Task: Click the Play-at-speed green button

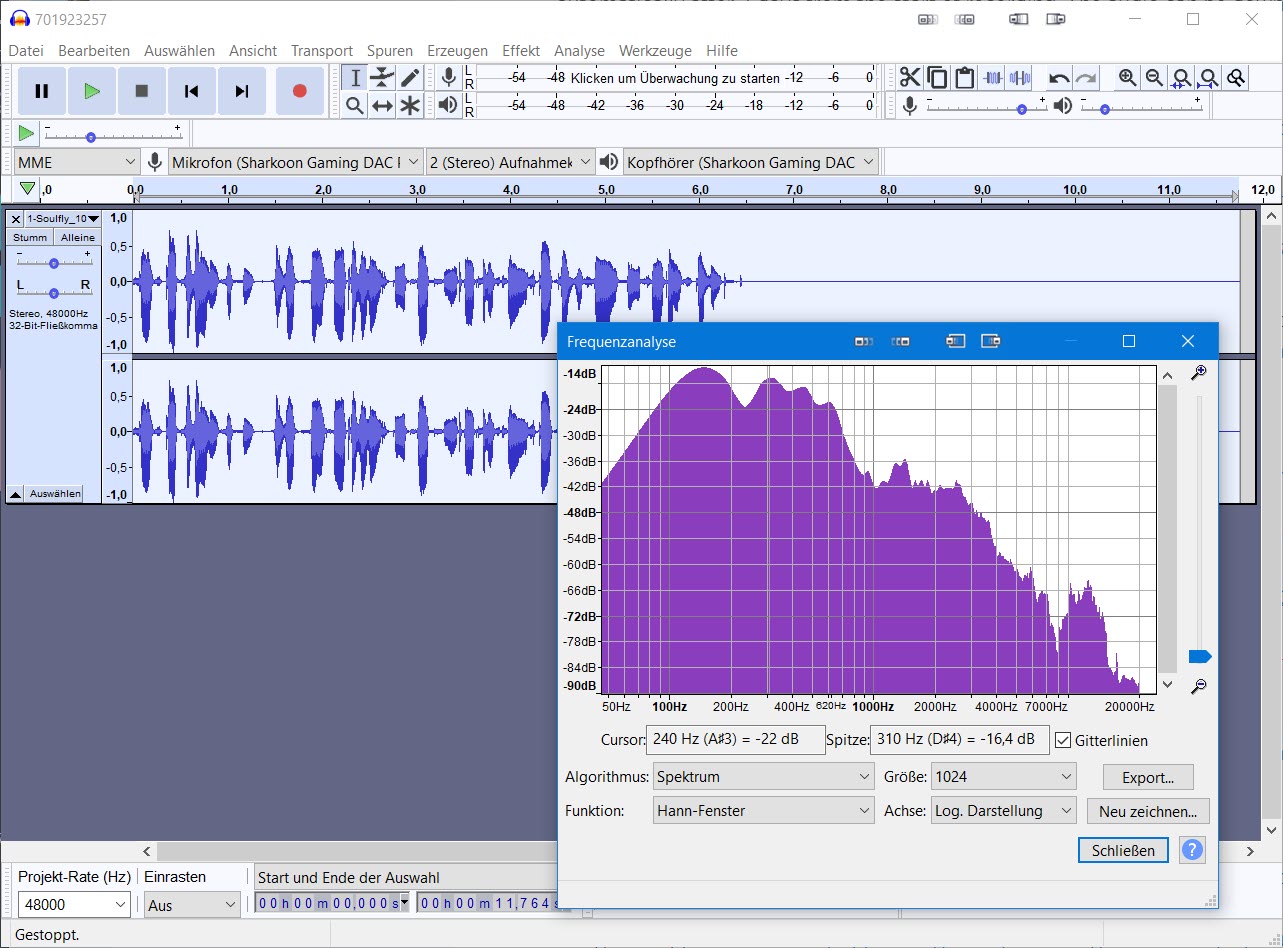Action: pos(26,133)
